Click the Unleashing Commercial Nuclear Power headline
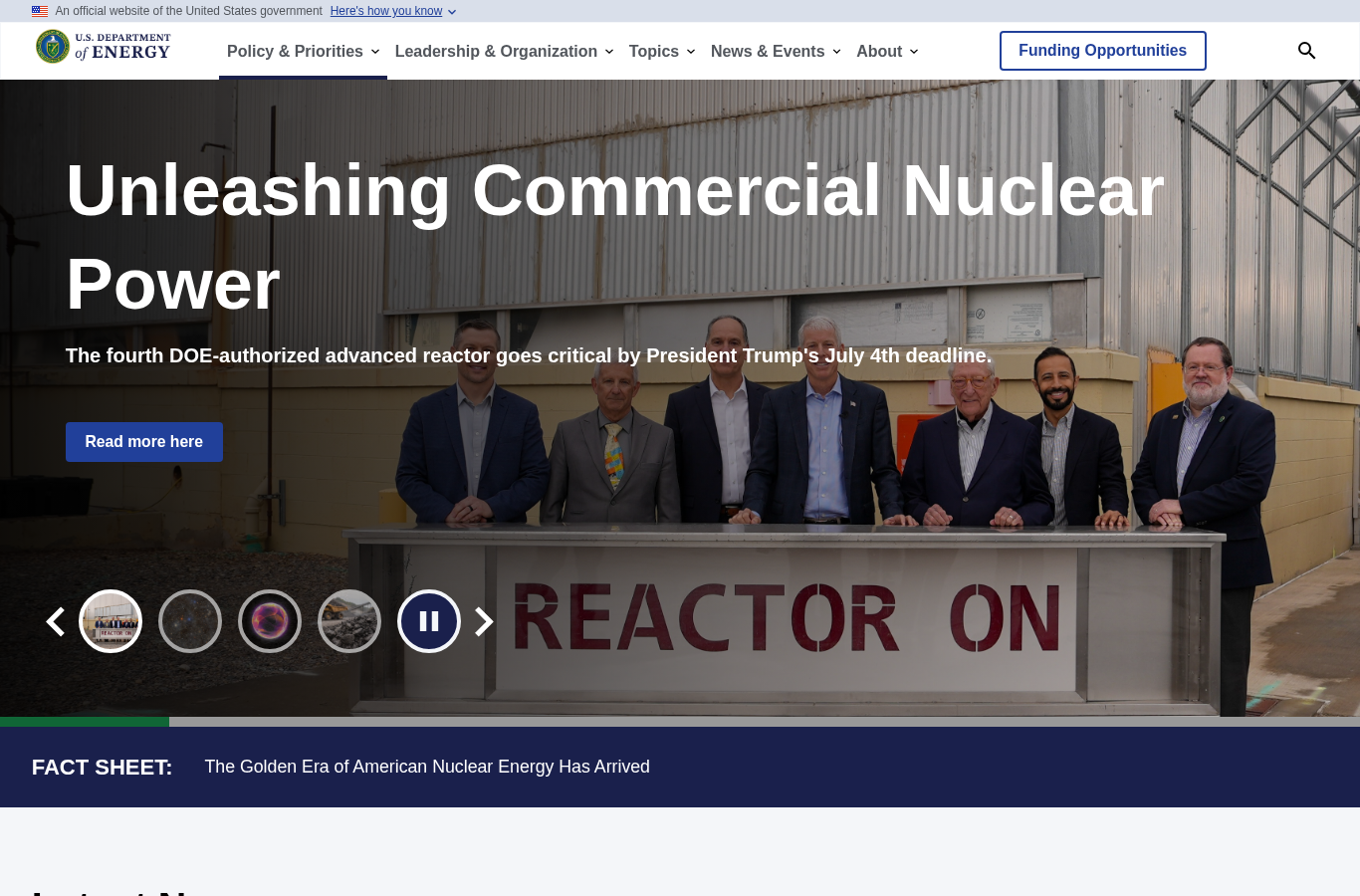 tap(614, 237)
